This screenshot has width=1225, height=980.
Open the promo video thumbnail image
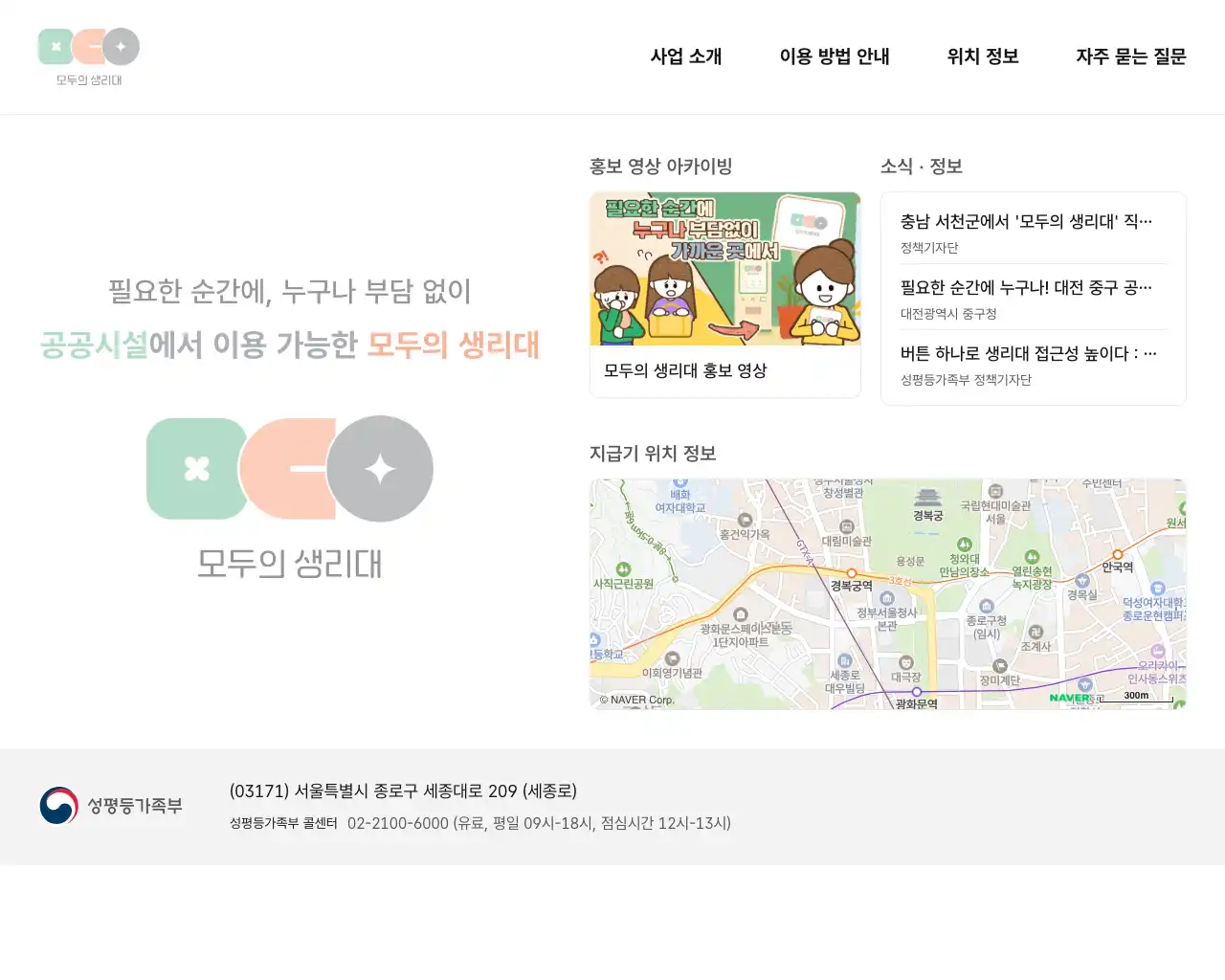(725, 269)
